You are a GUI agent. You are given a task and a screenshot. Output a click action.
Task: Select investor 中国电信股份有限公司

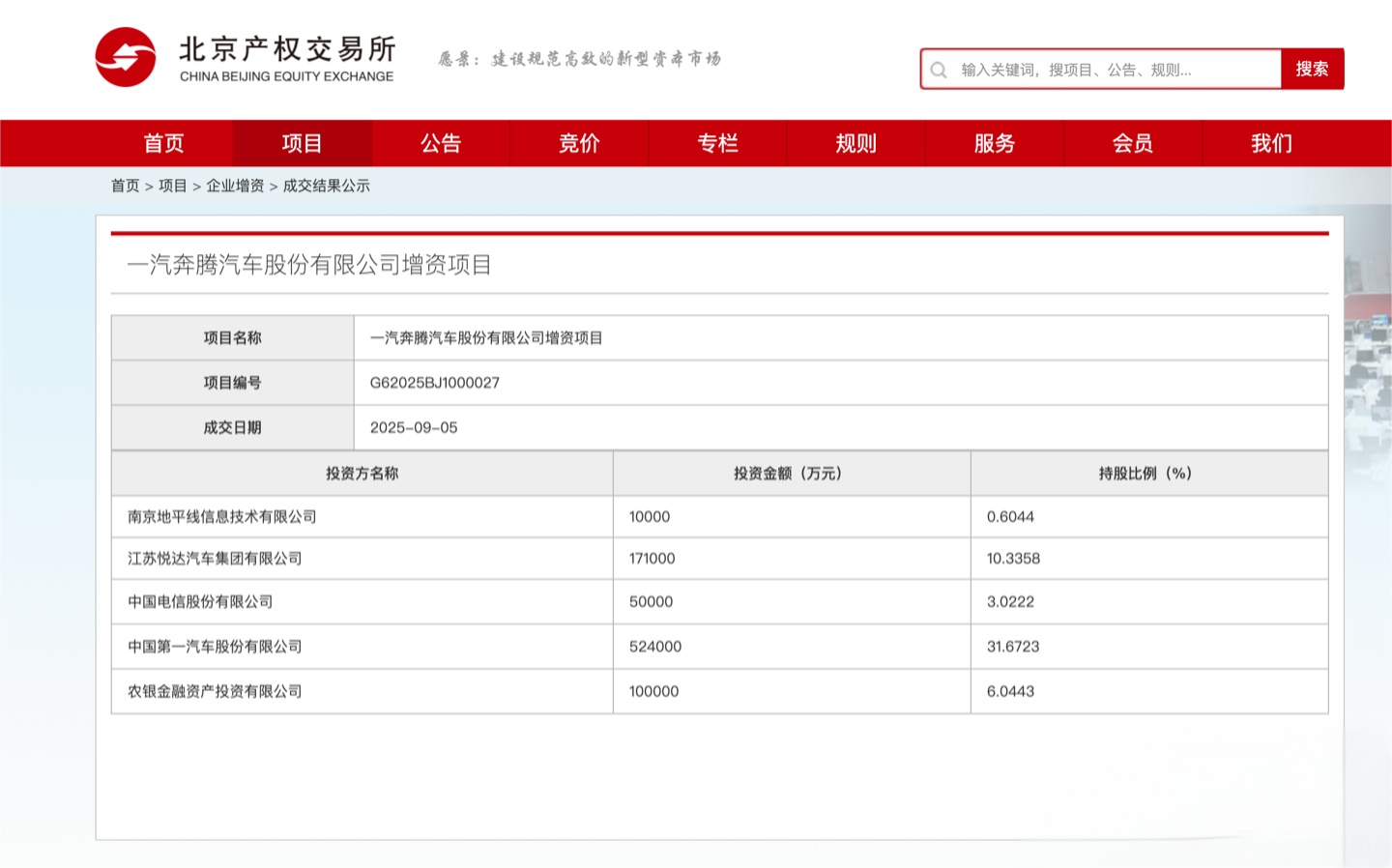click(x=200, y=602)
